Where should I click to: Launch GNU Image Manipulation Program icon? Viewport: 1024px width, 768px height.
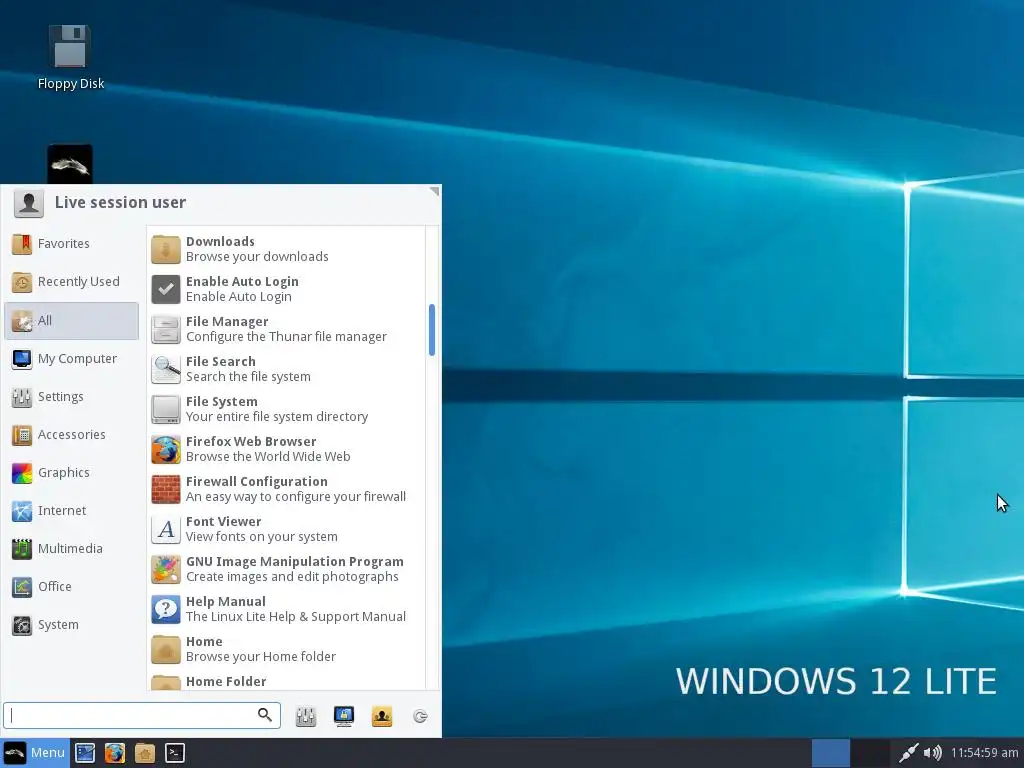click(166, 569)
